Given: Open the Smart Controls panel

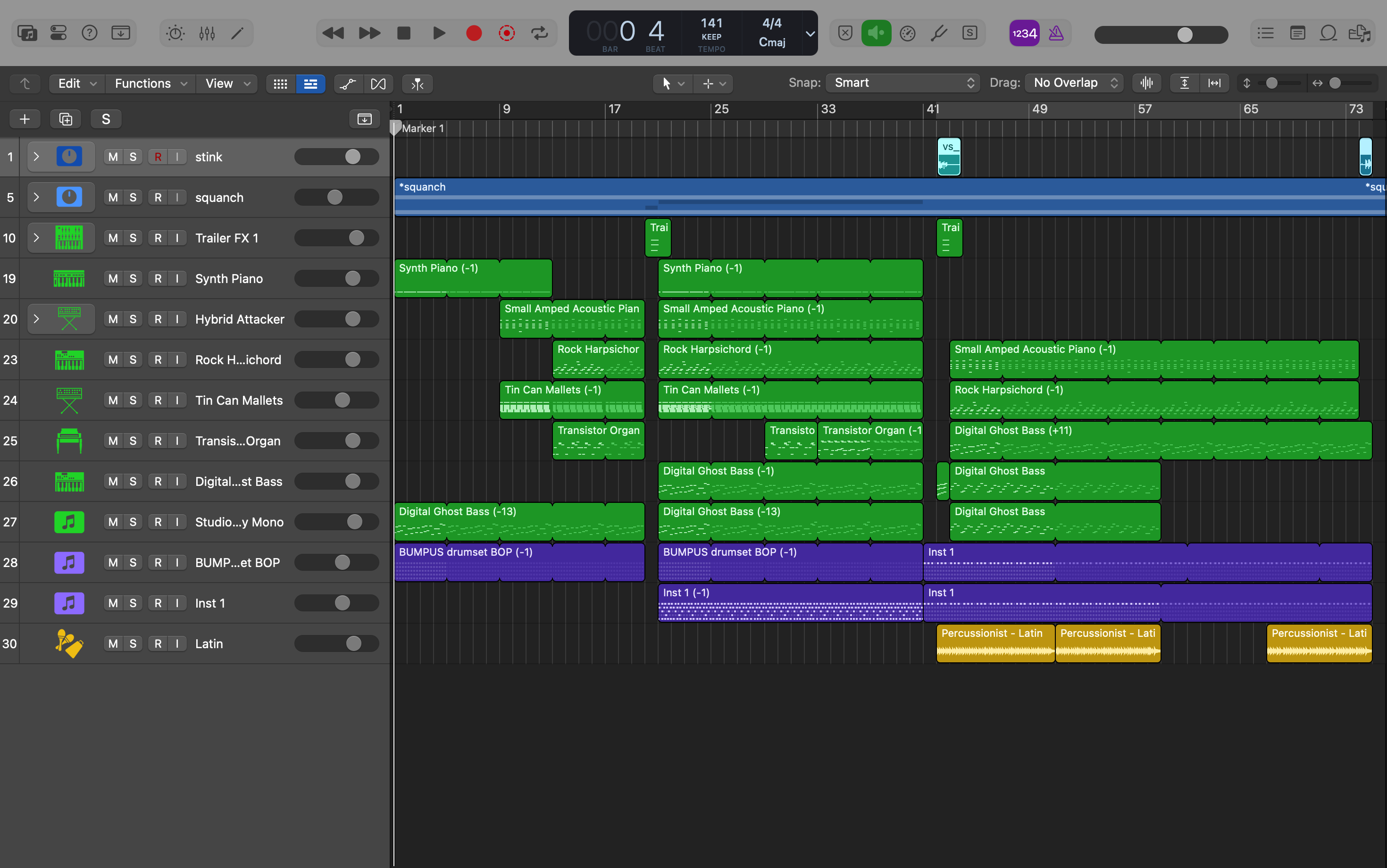Looking at the screenshot, I should (175, 33).
